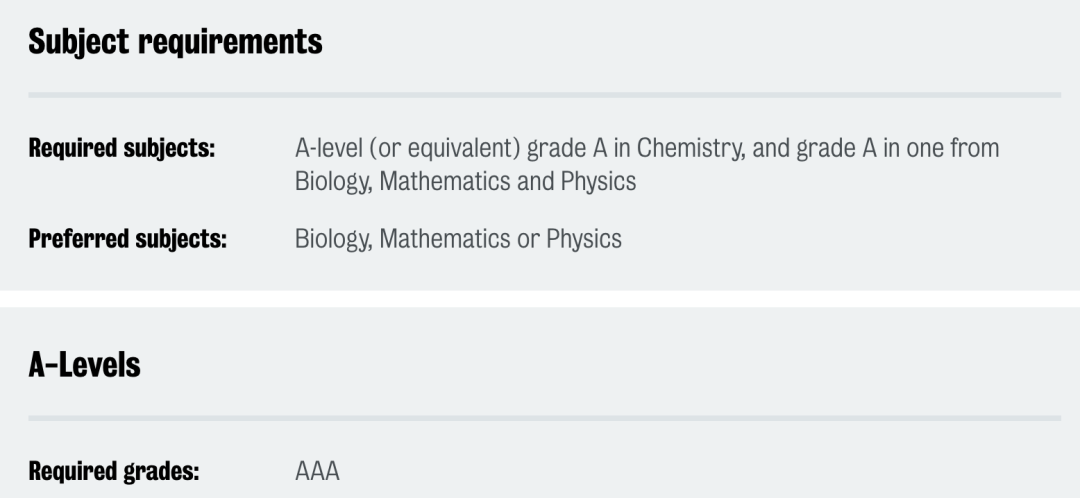Click the divider line under "A-Levels"
Viewport: 1080px width, 498px height.
point(544,417)
